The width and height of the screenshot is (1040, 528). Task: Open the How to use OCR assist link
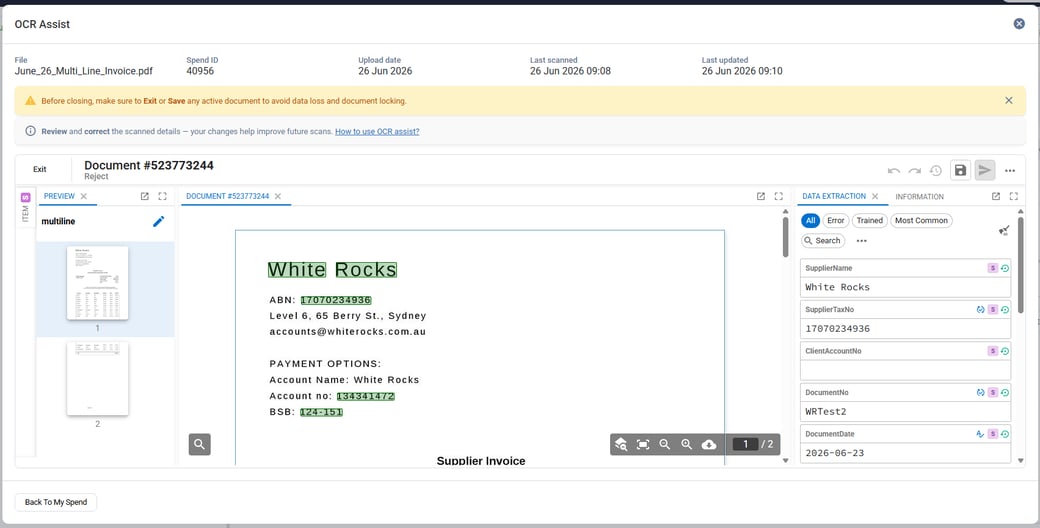coord(377,131)
